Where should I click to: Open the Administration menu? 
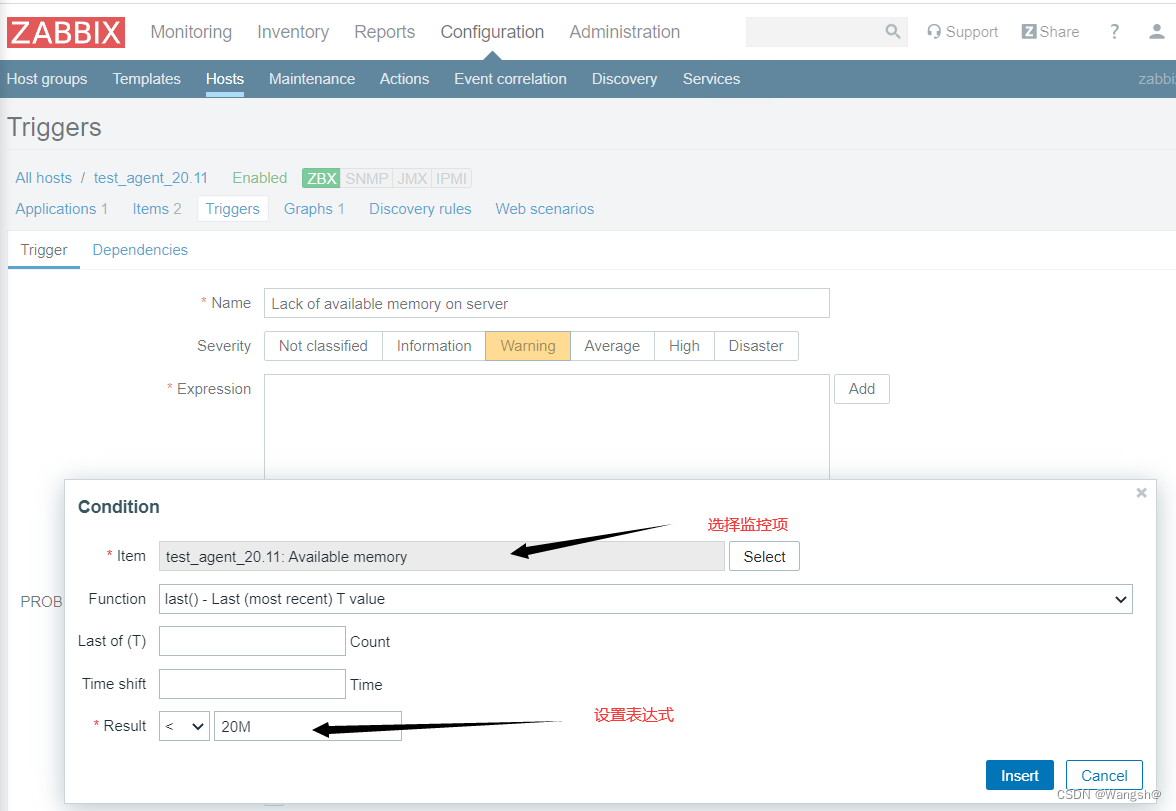625,32
